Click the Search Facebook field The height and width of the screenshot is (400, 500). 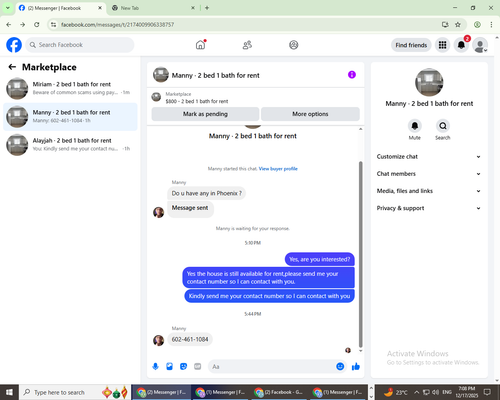pos(80,45)
